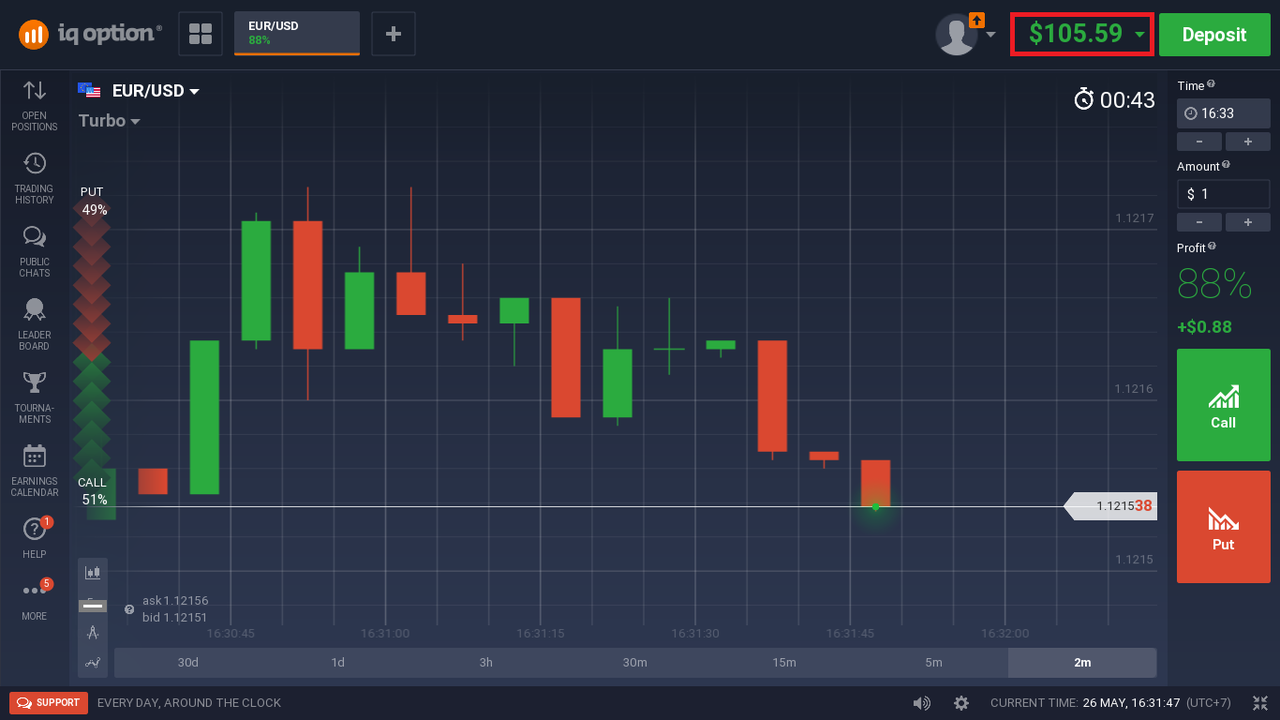1280x720 pixels.
Task: Decrease trade amount with minus
Action: coord(1199,222)
